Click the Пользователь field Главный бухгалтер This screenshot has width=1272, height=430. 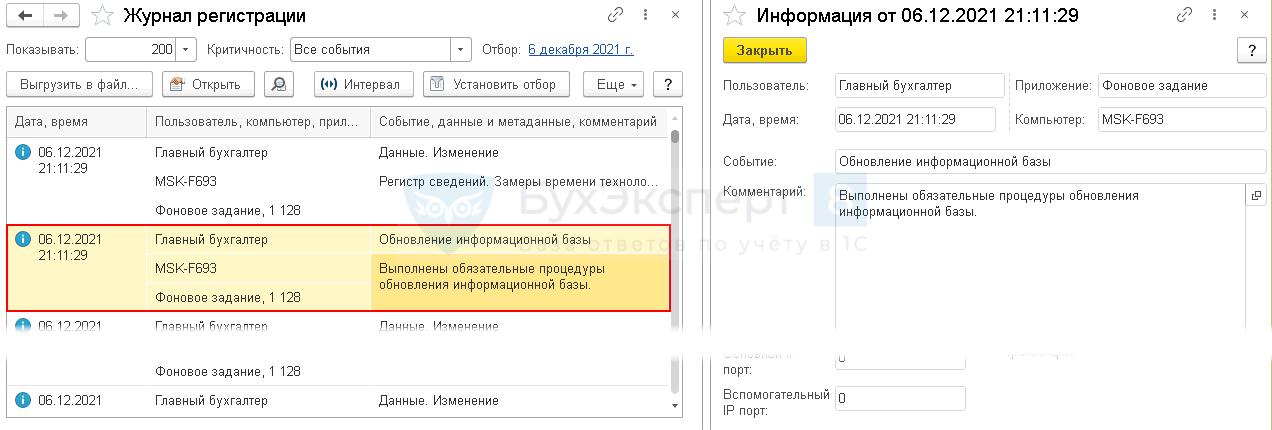[x=919, y=86]
